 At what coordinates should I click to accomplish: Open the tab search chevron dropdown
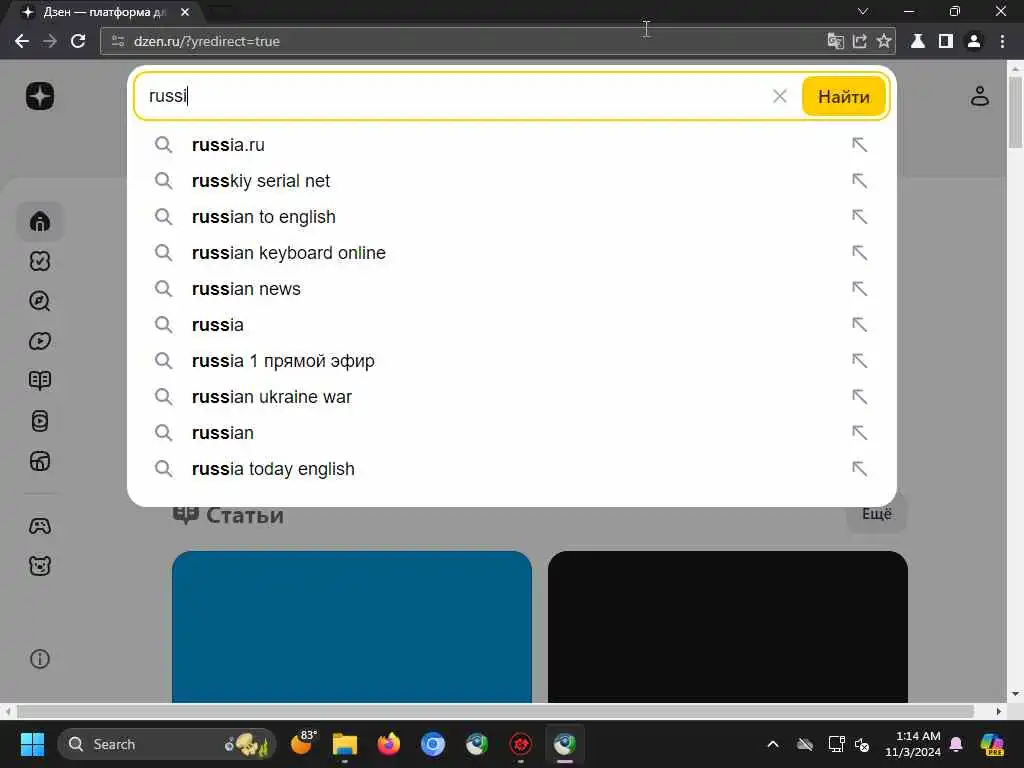[x=863, y=11]
